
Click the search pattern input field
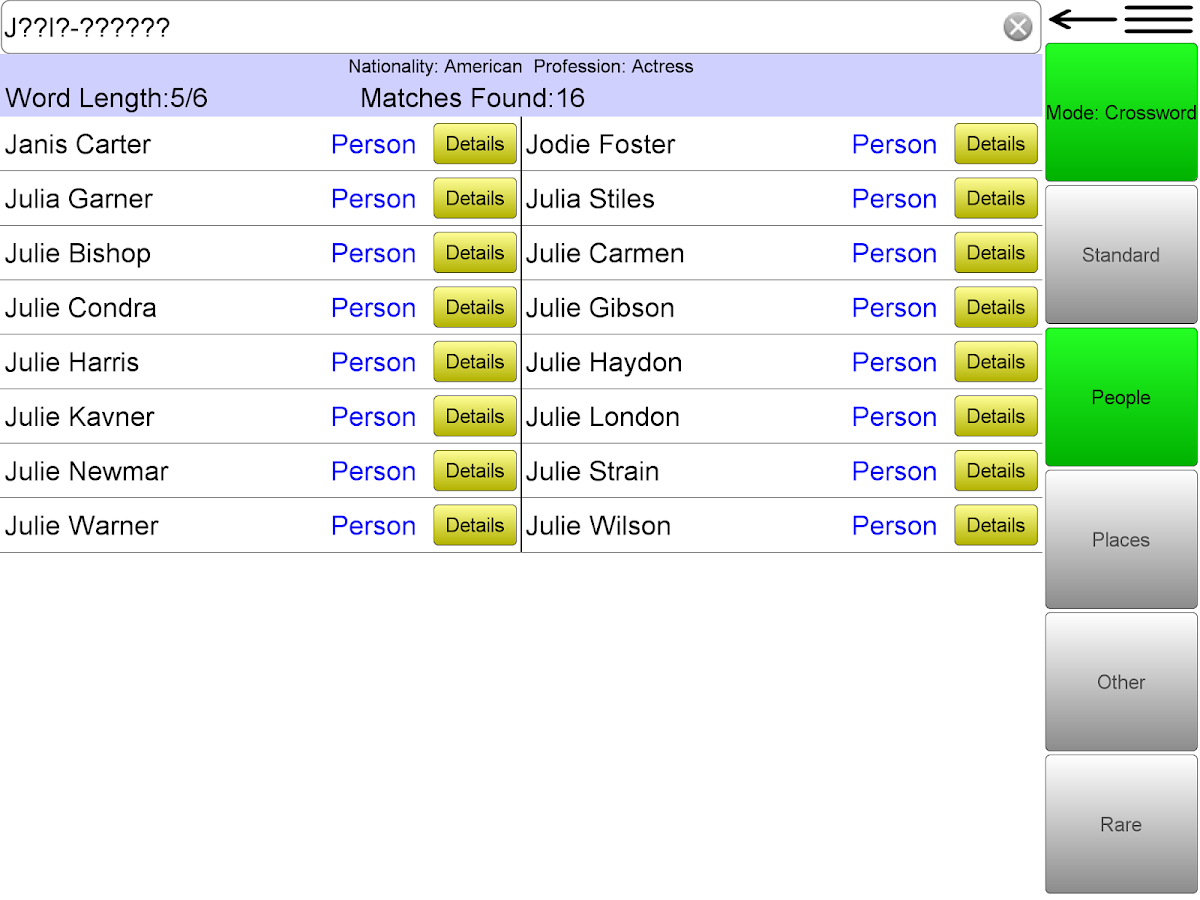(x=500, y=27)
